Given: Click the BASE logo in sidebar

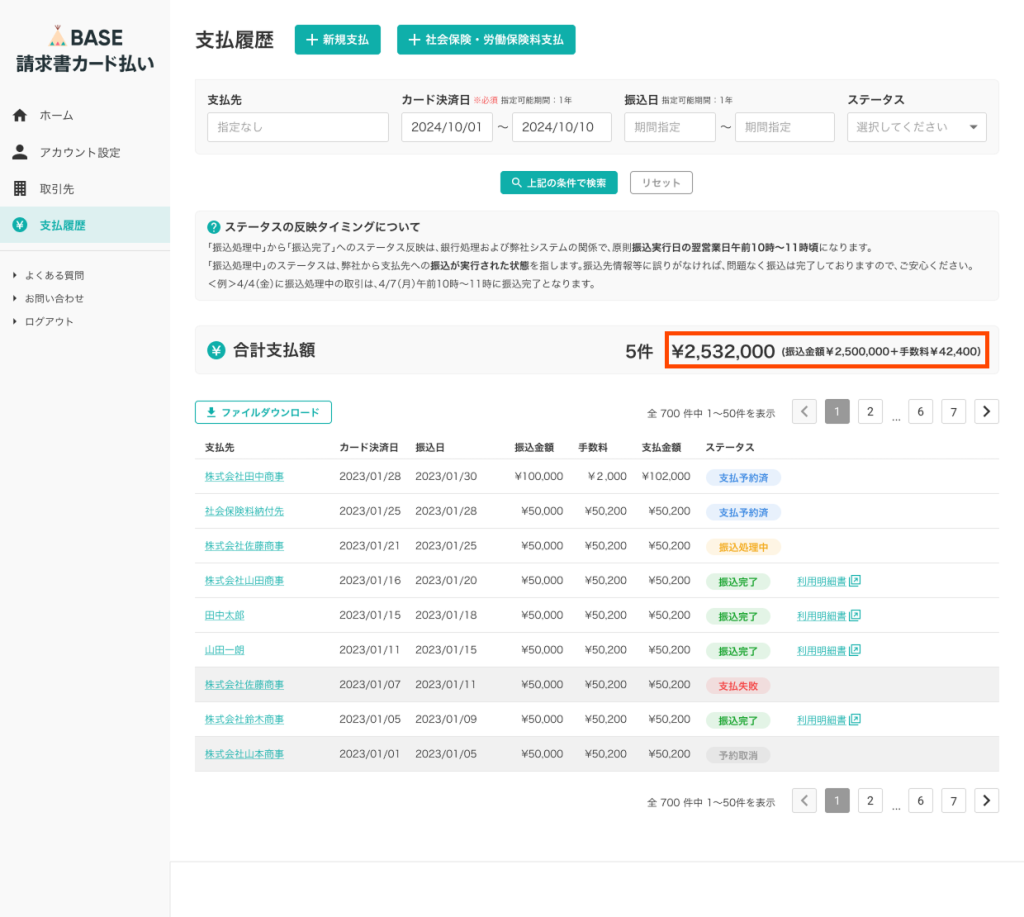Looking at the screenshot, I should (85, 38).
